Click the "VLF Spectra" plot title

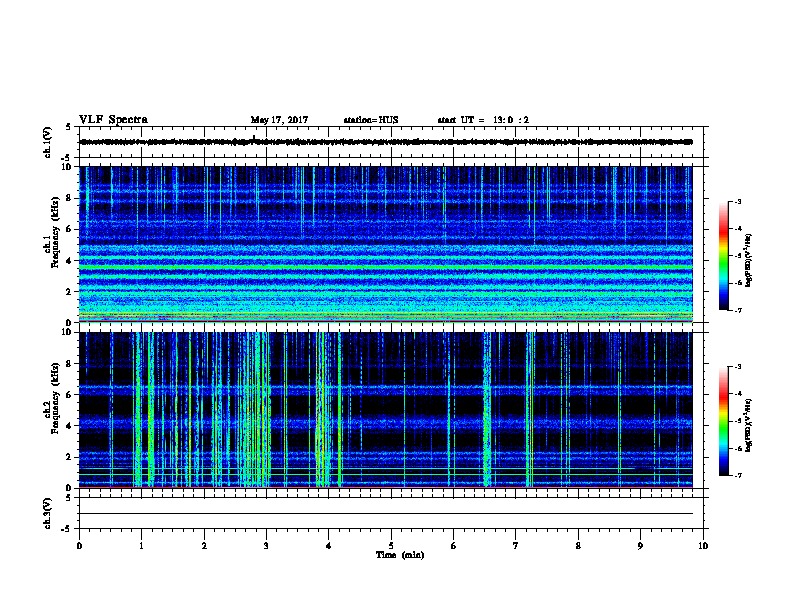pos(113,120)
